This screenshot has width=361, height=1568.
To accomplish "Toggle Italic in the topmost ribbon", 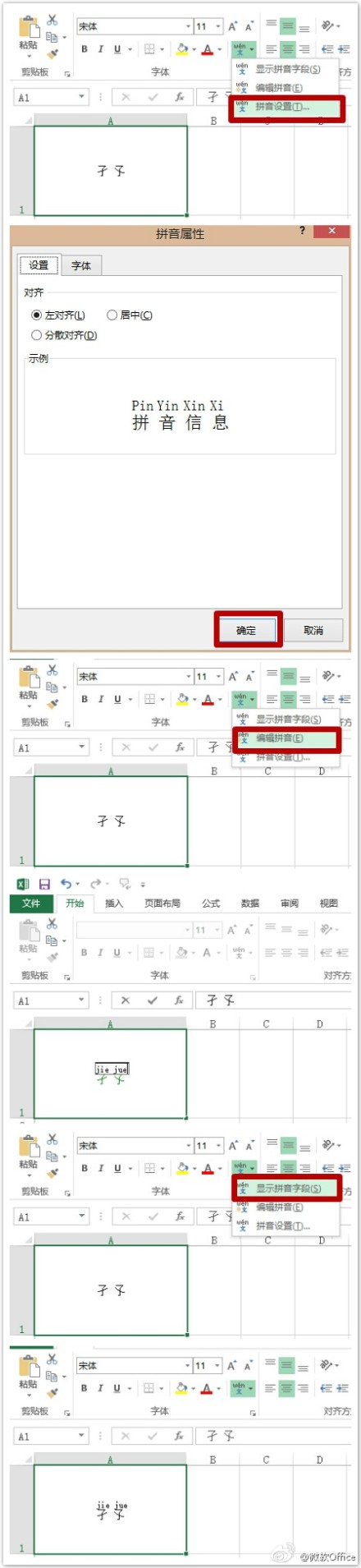I will [100, 49].
